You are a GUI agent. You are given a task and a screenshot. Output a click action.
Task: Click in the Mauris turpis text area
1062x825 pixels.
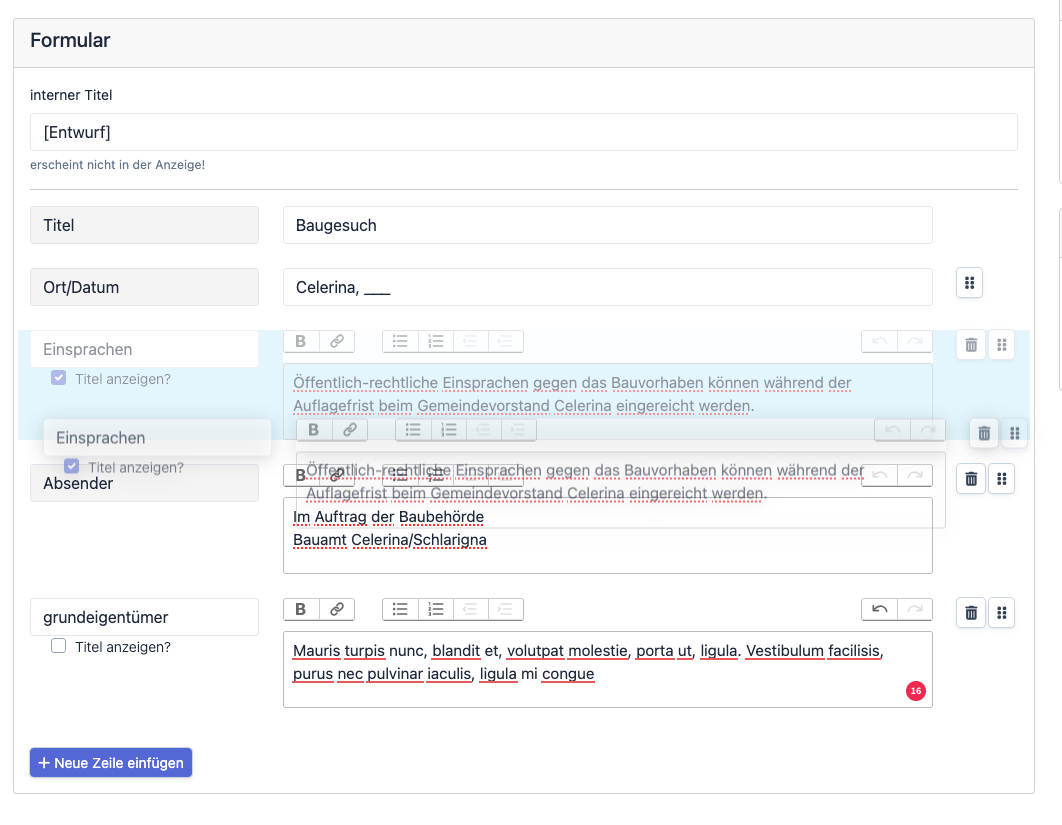pos(607,668)
